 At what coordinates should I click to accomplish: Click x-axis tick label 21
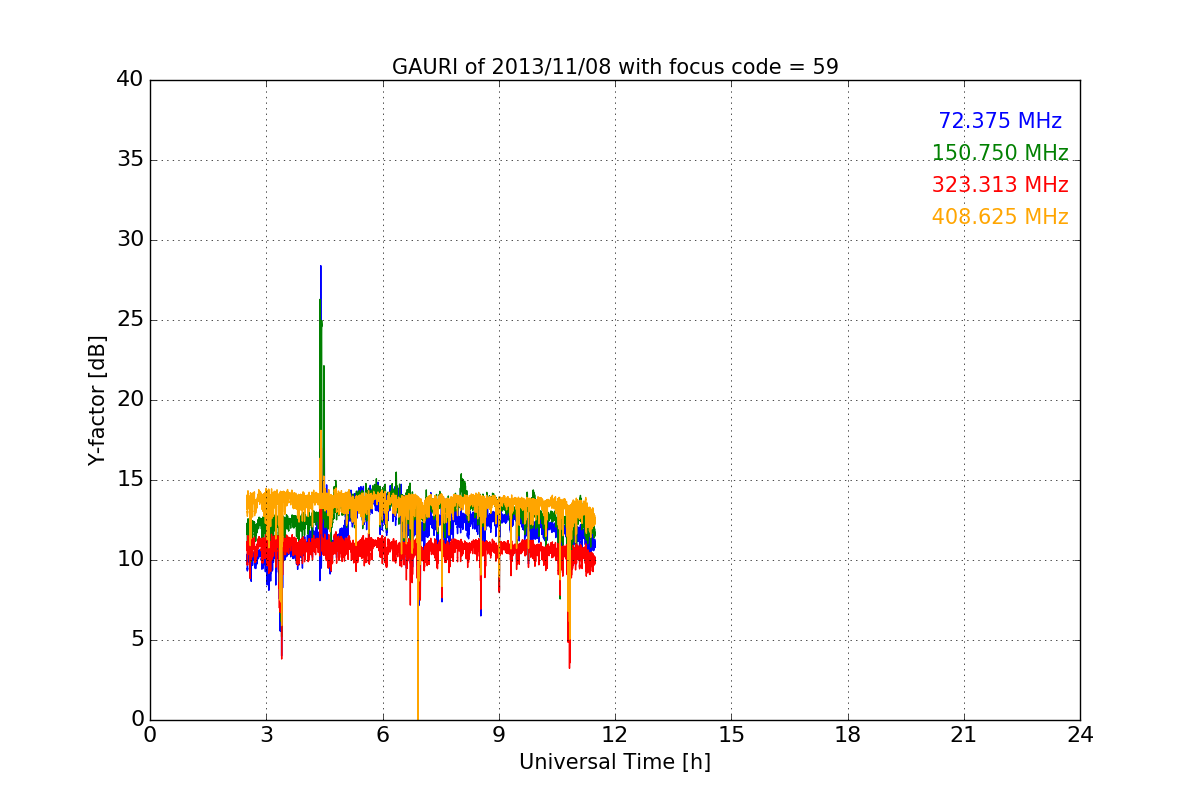pos(964,734)
